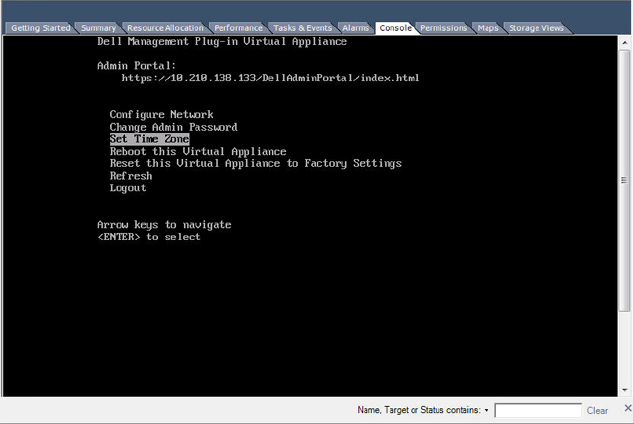Click the scrollbar down arrow

point(624,390)
